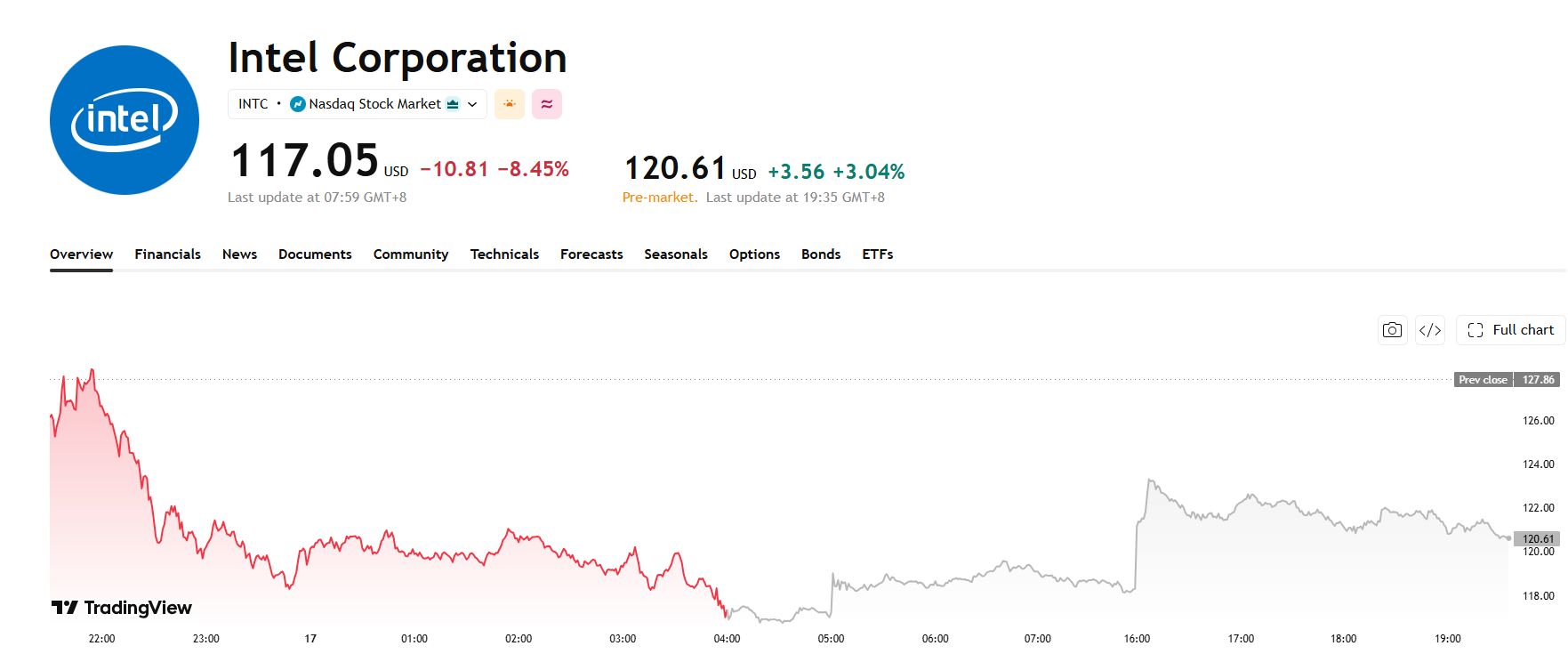Switch to the Options tab
The width and height of the screenshot is (1568, 654).
754,254
